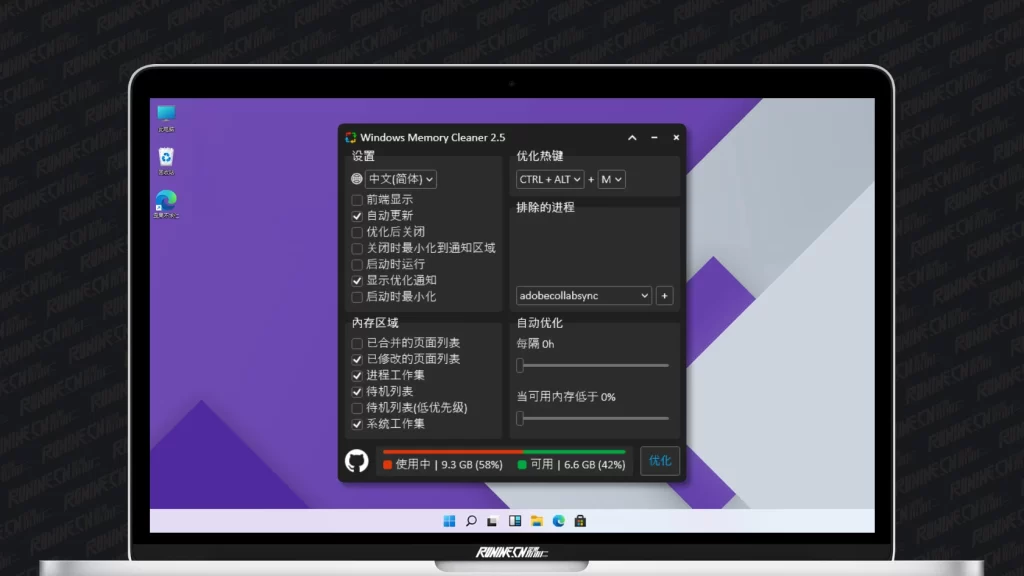Open the hotkey letter M dropdown
This screenshot has width=1024, height=576.
coord(611,180)
